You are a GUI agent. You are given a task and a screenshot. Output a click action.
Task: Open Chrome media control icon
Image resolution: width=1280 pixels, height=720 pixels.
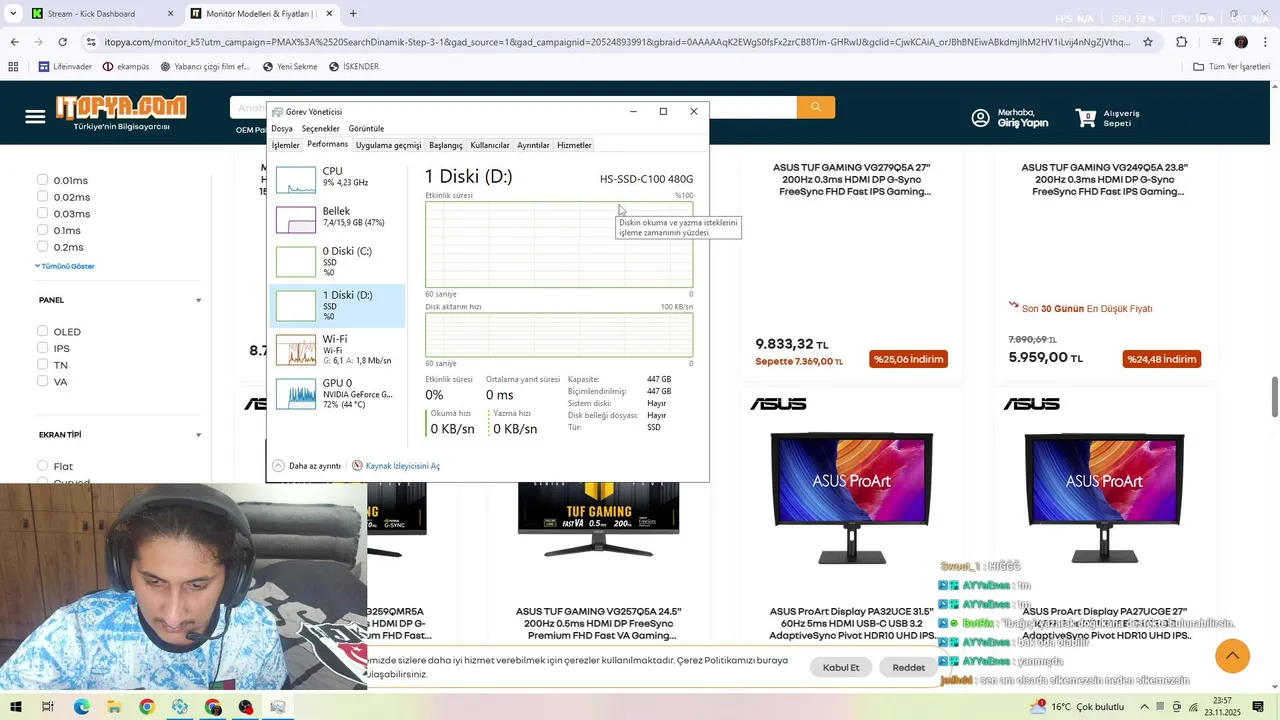click(x=1216, y=42)
